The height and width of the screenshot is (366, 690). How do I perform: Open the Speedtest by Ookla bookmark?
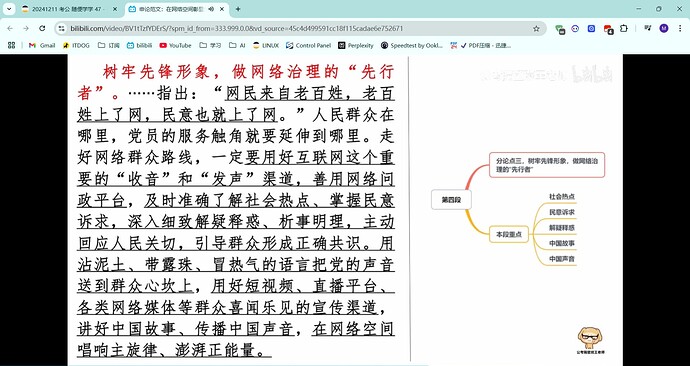[412, 45]
